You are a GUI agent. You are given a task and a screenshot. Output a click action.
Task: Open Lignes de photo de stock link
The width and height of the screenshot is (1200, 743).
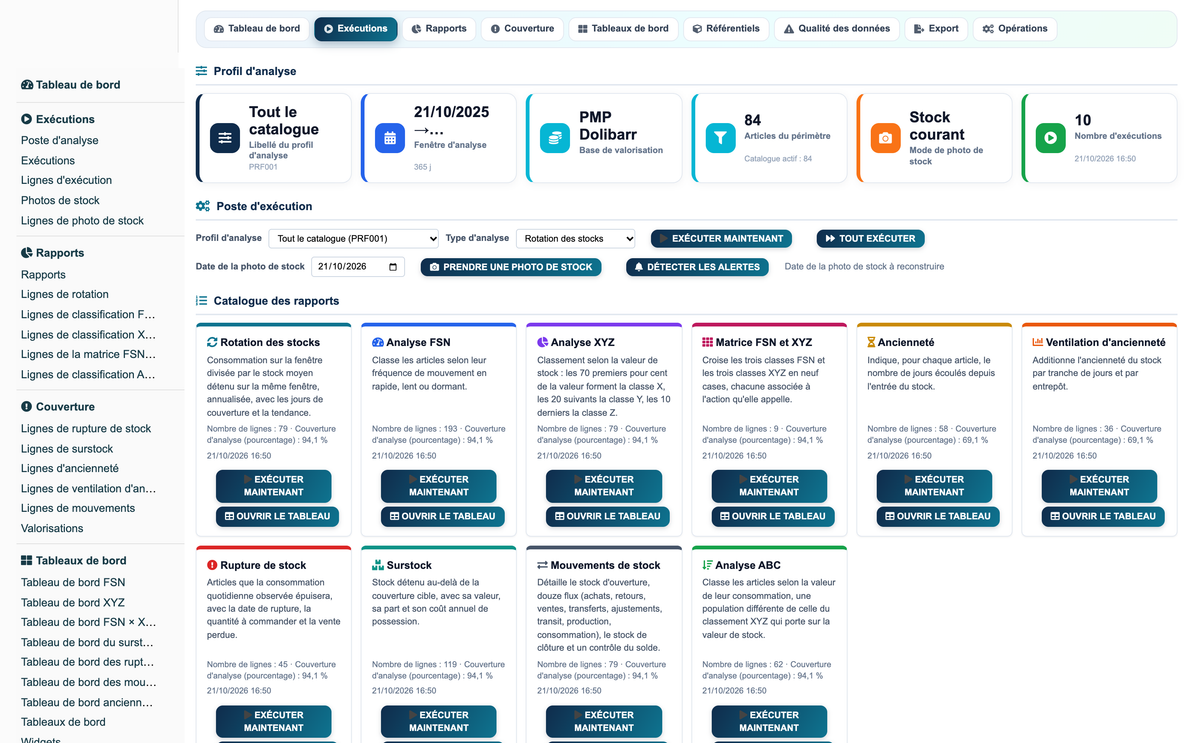(x=82, y=221)
